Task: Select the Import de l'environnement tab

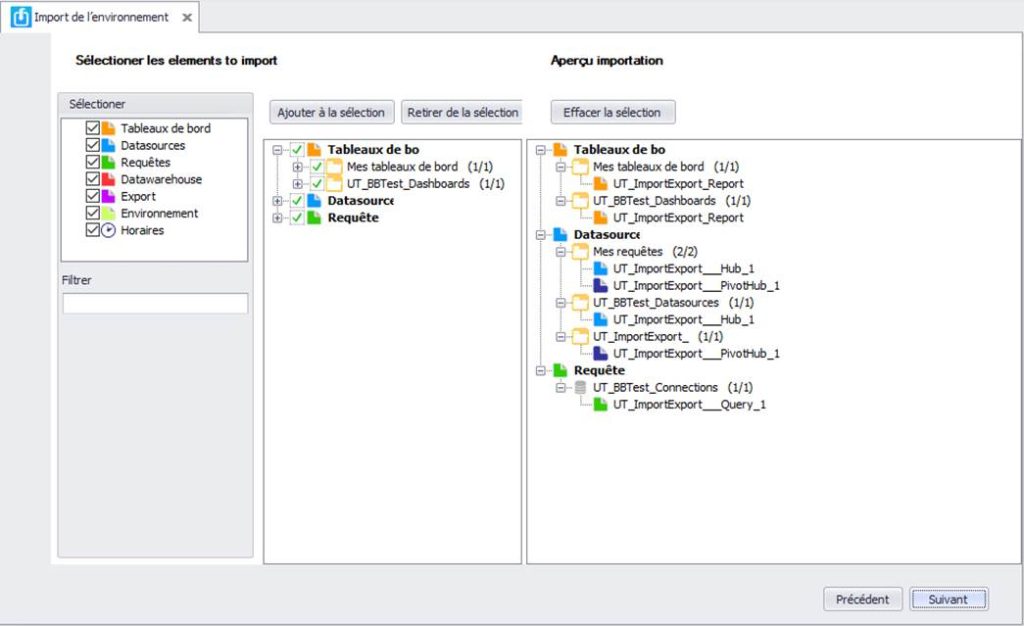Action: 101,17
